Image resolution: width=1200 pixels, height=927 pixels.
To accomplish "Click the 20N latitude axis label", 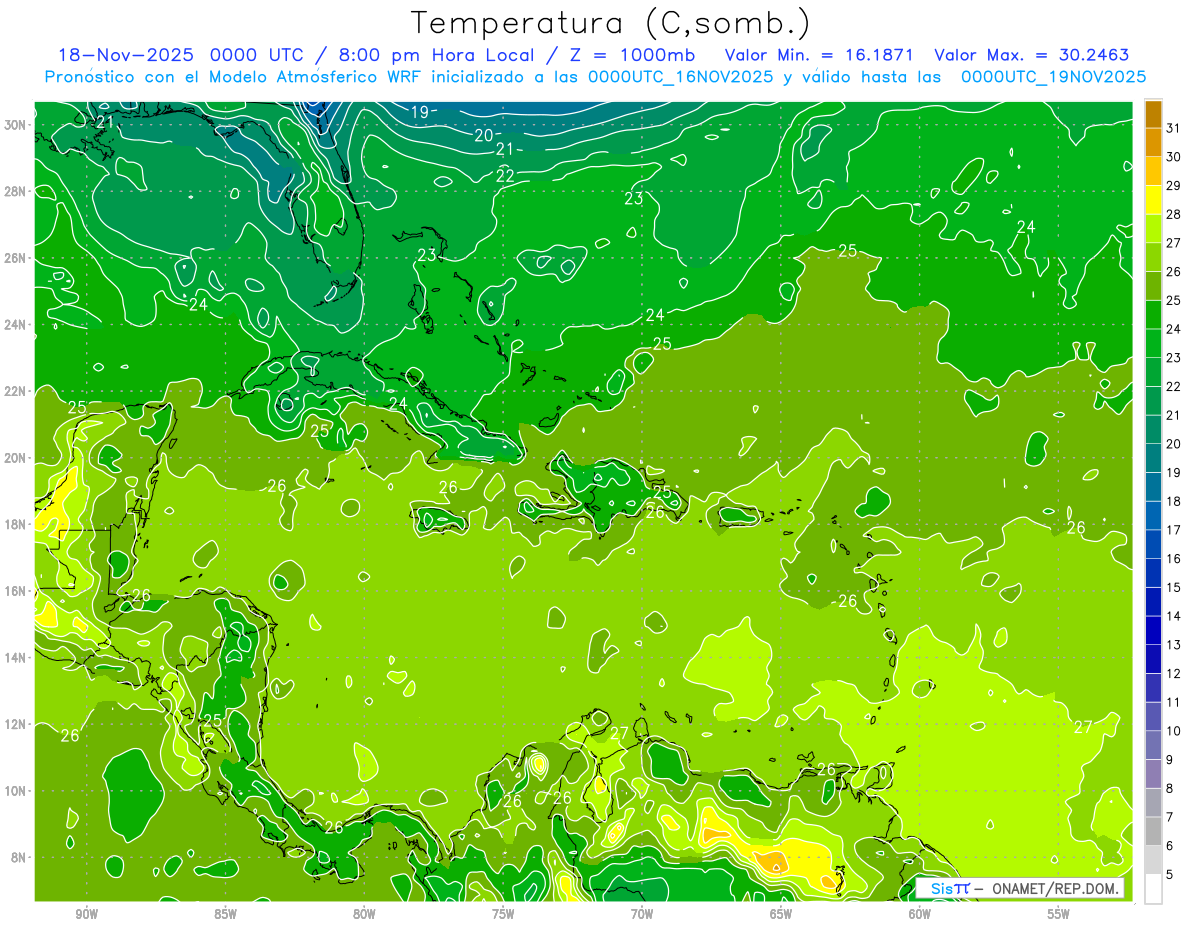I will click(15, 458).
